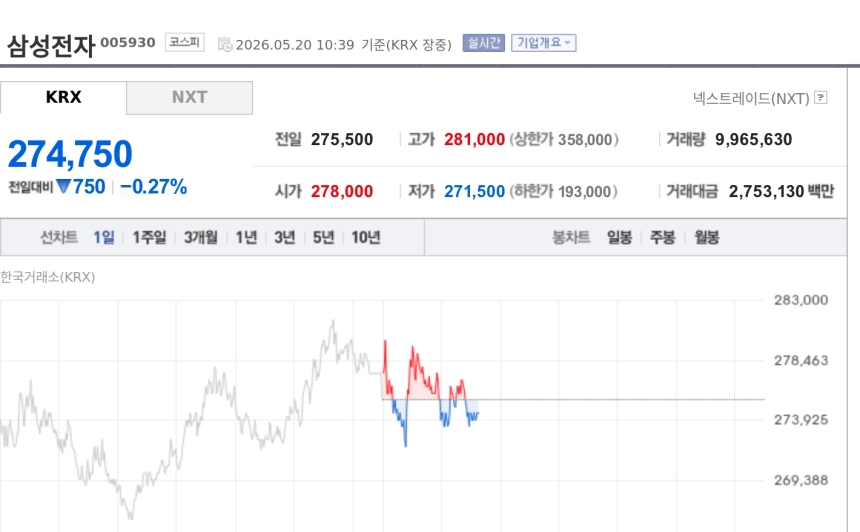
Task: Toggle the 실시간 real-time button
Action: coord(483,43)
